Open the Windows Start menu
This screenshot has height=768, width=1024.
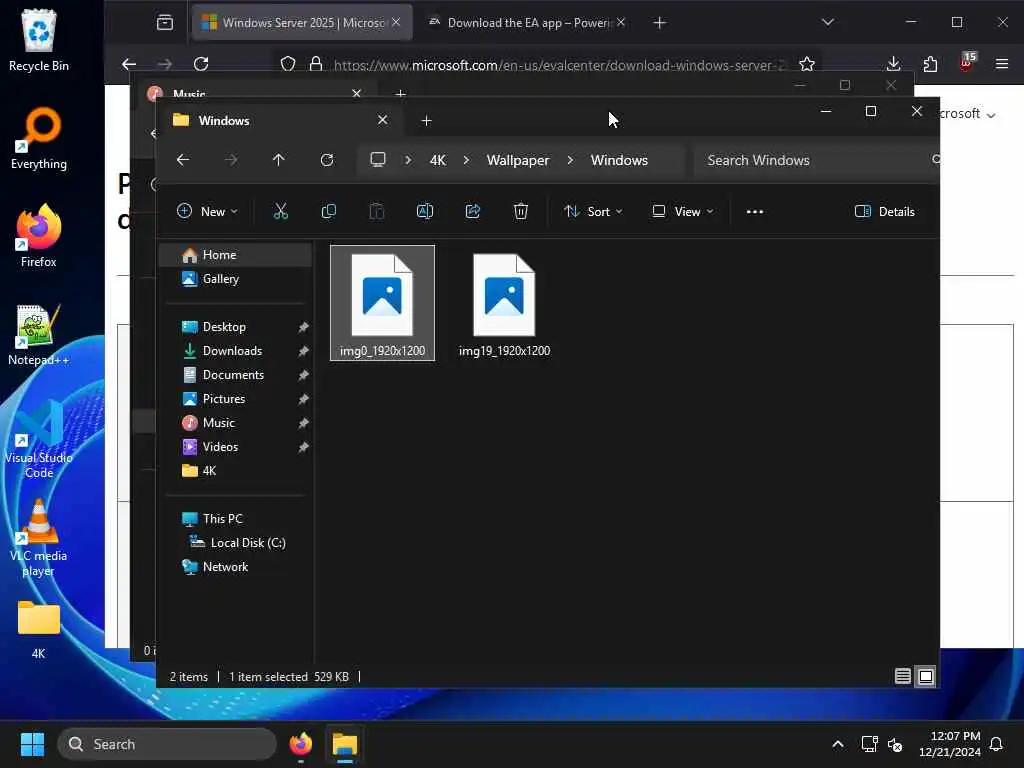pyautogui.click(x=32, y=744)
